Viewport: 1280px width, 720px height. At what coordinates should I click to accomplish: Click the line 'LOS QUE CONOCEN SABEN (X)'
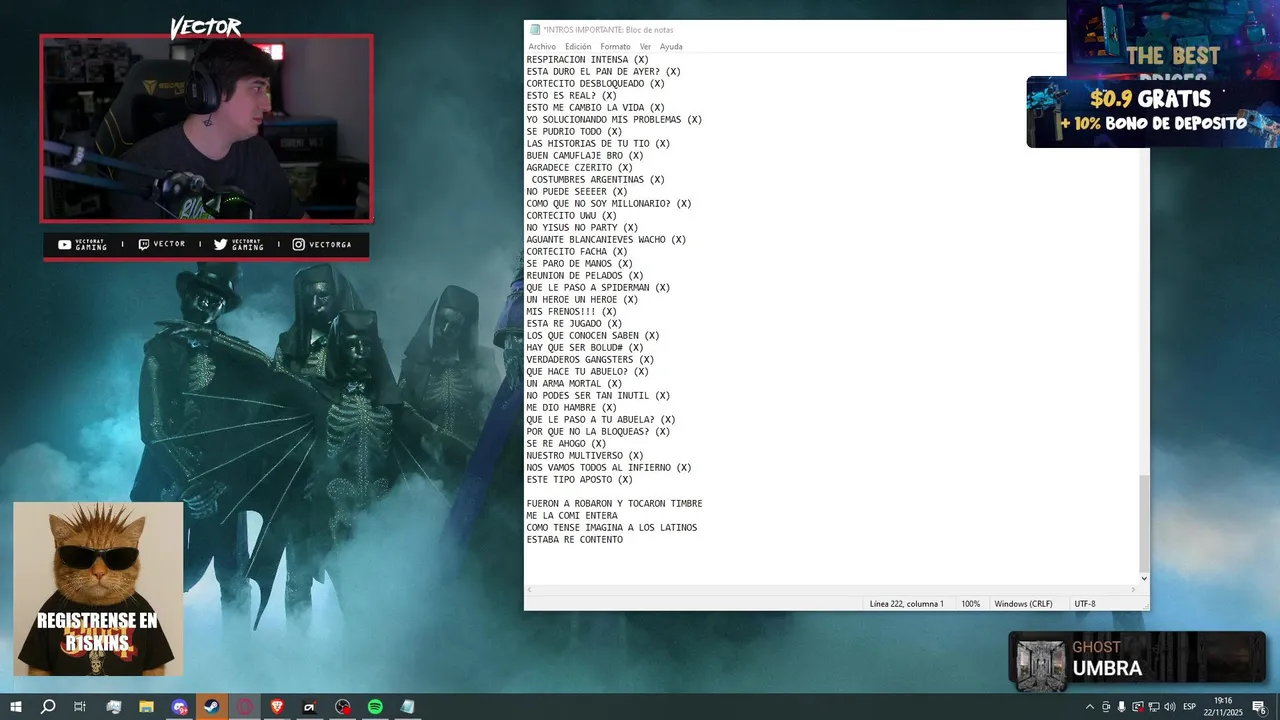tap(593, 336)
